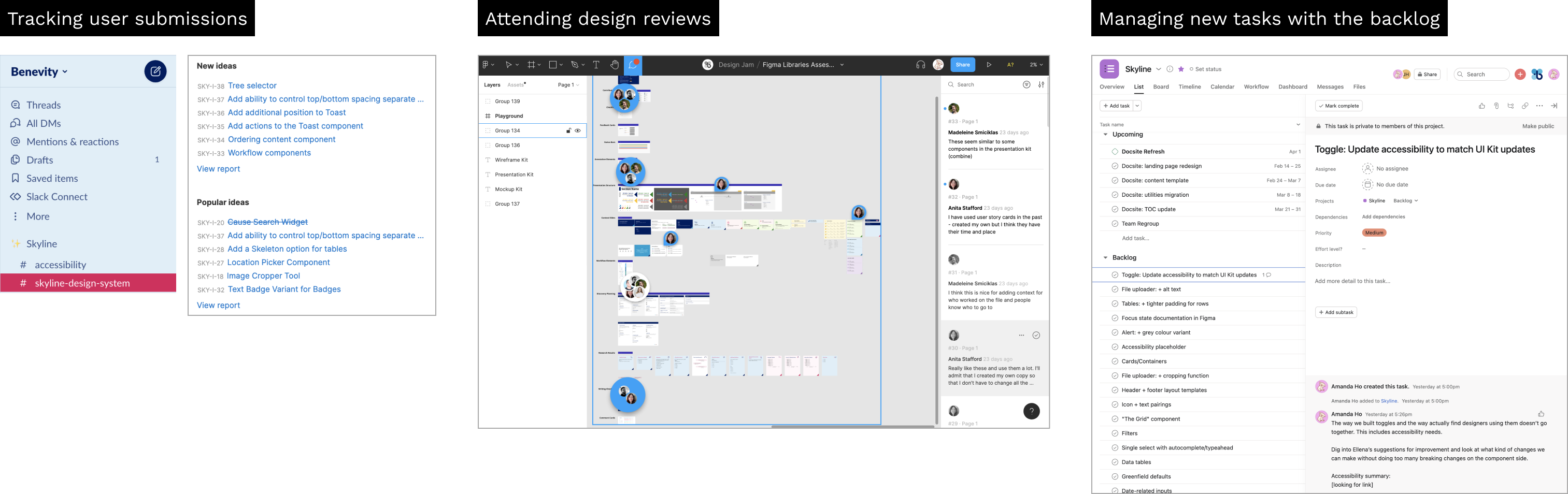Check off Accessibility placeholder task

pos(1115,347)
